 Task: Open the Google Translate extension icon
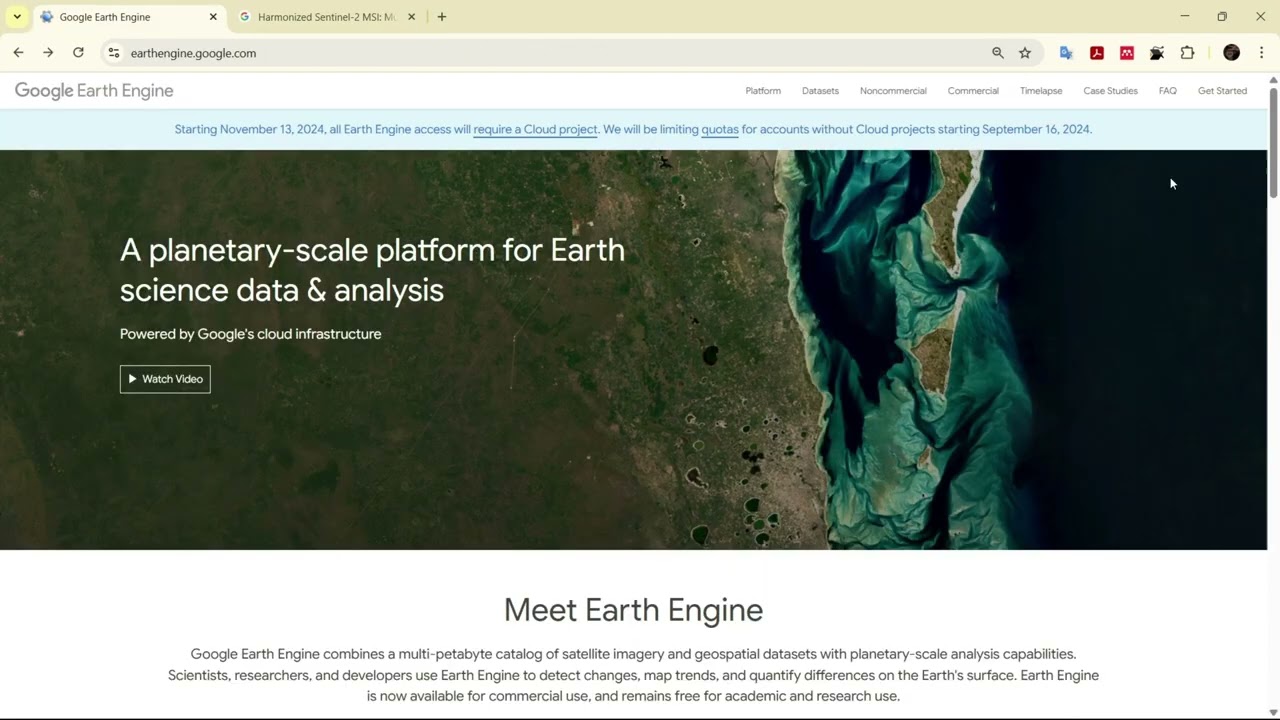click(1066, 53)
